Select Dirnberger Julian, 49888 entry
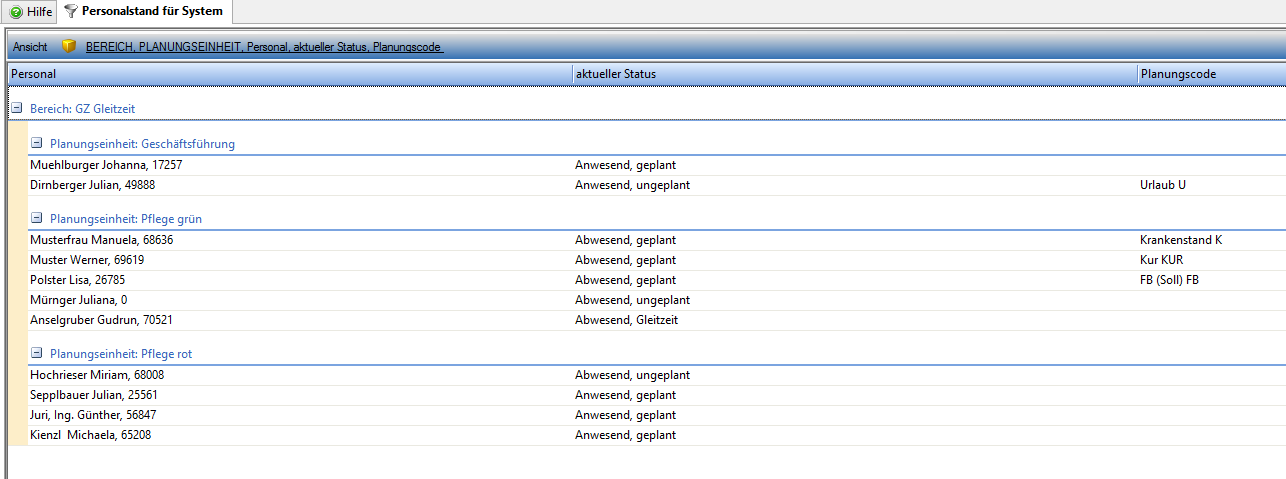1286x479 pixels. pos(92,185)
